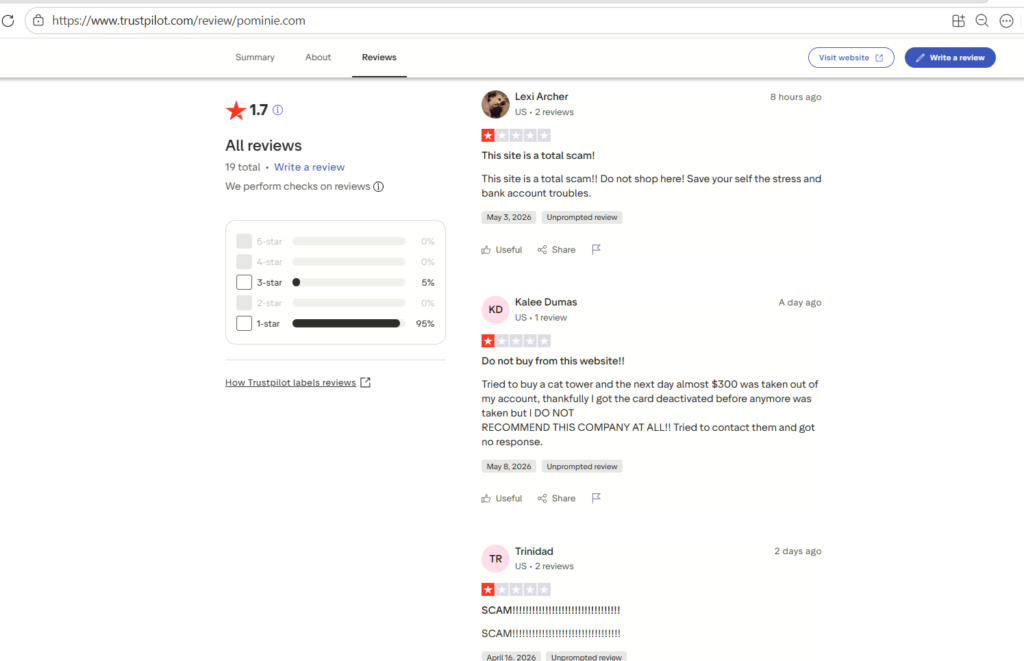Click 'This site is a total scam!' title

tap(538, 155)
